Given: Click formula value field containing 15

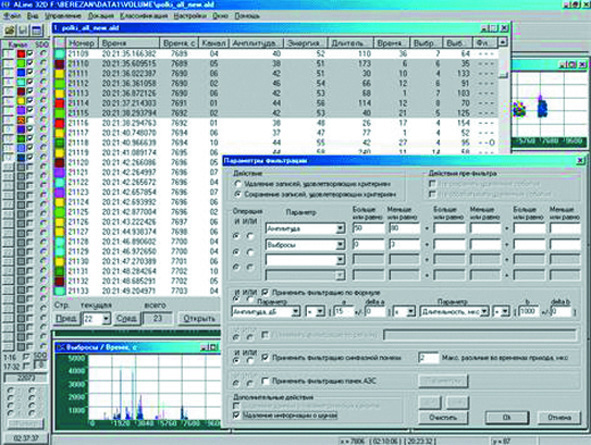Looking at the screenshot, I should coord(343,312).
